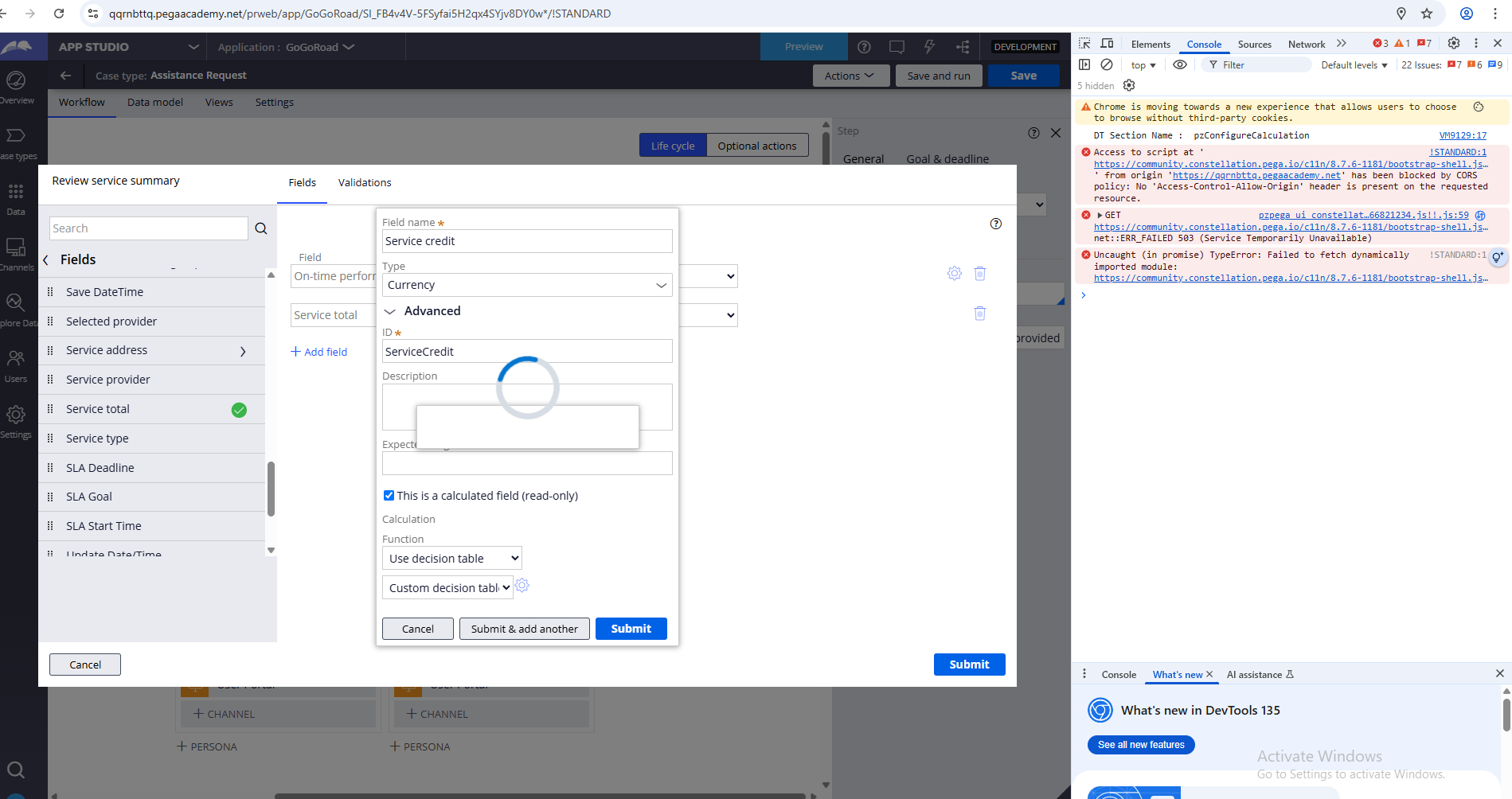The image size is (1512, 799).
Task: Open the Use decision table dropdown
Action: pyautogui.click(x=452, y=558)
